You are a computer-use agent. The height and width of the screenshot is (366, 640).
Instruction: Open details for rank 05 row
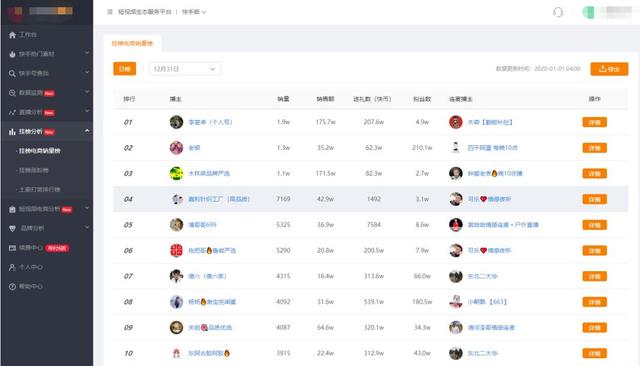coord(594,225)
